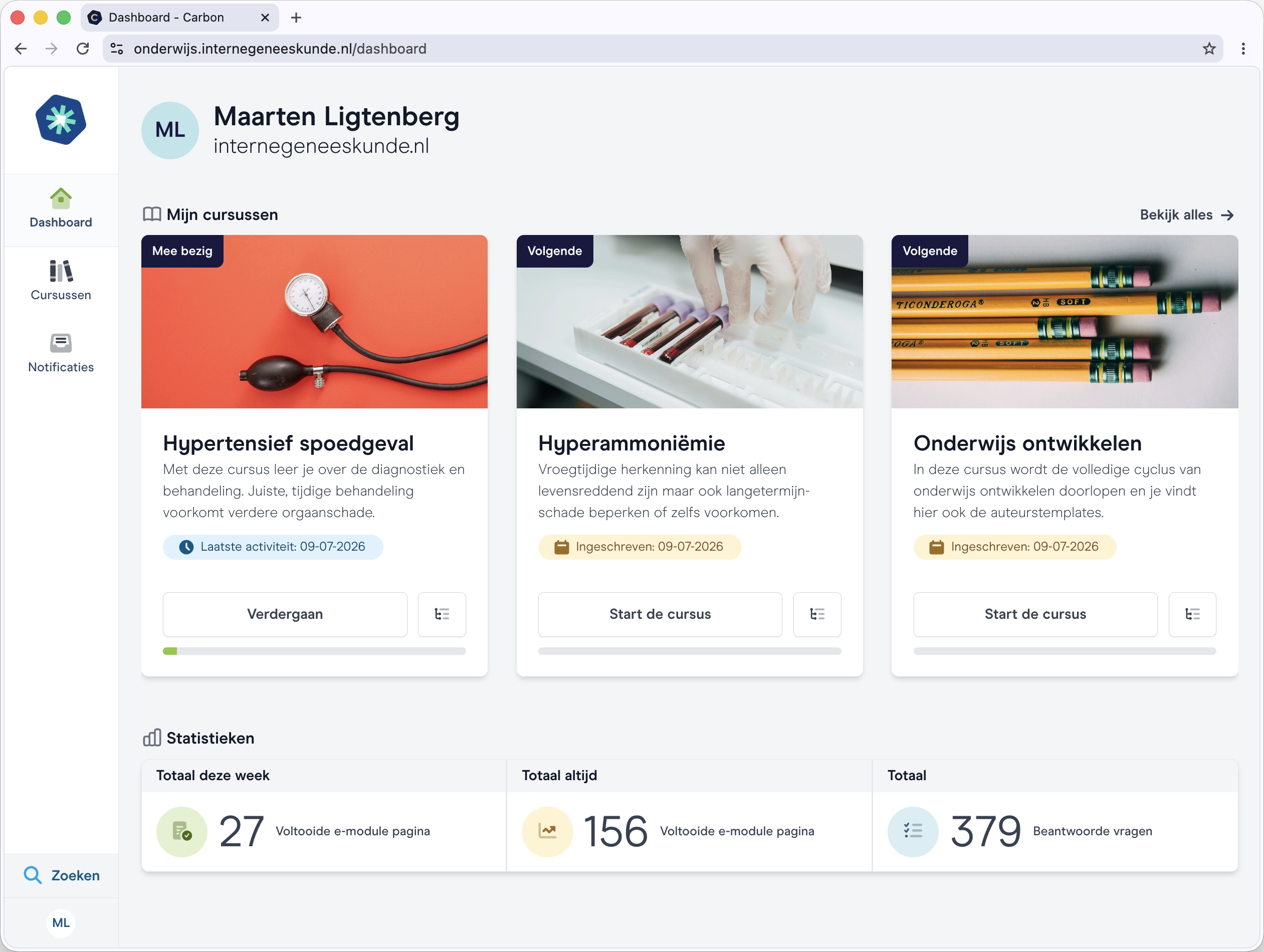1264x952 pixels.
Task: Open the Cursussen books icon
Action: (61, 271)
